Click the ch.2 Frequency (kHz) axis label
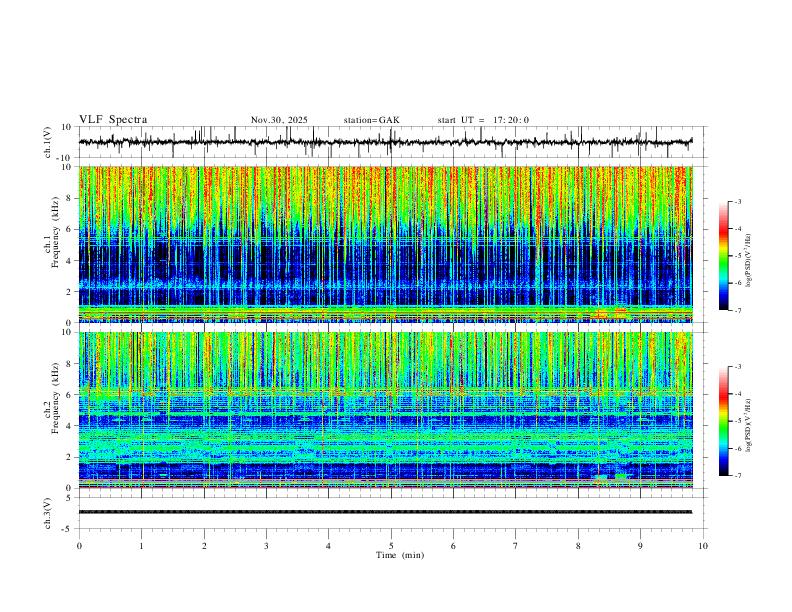The image size is (792, 612). [x=52, y=410]
